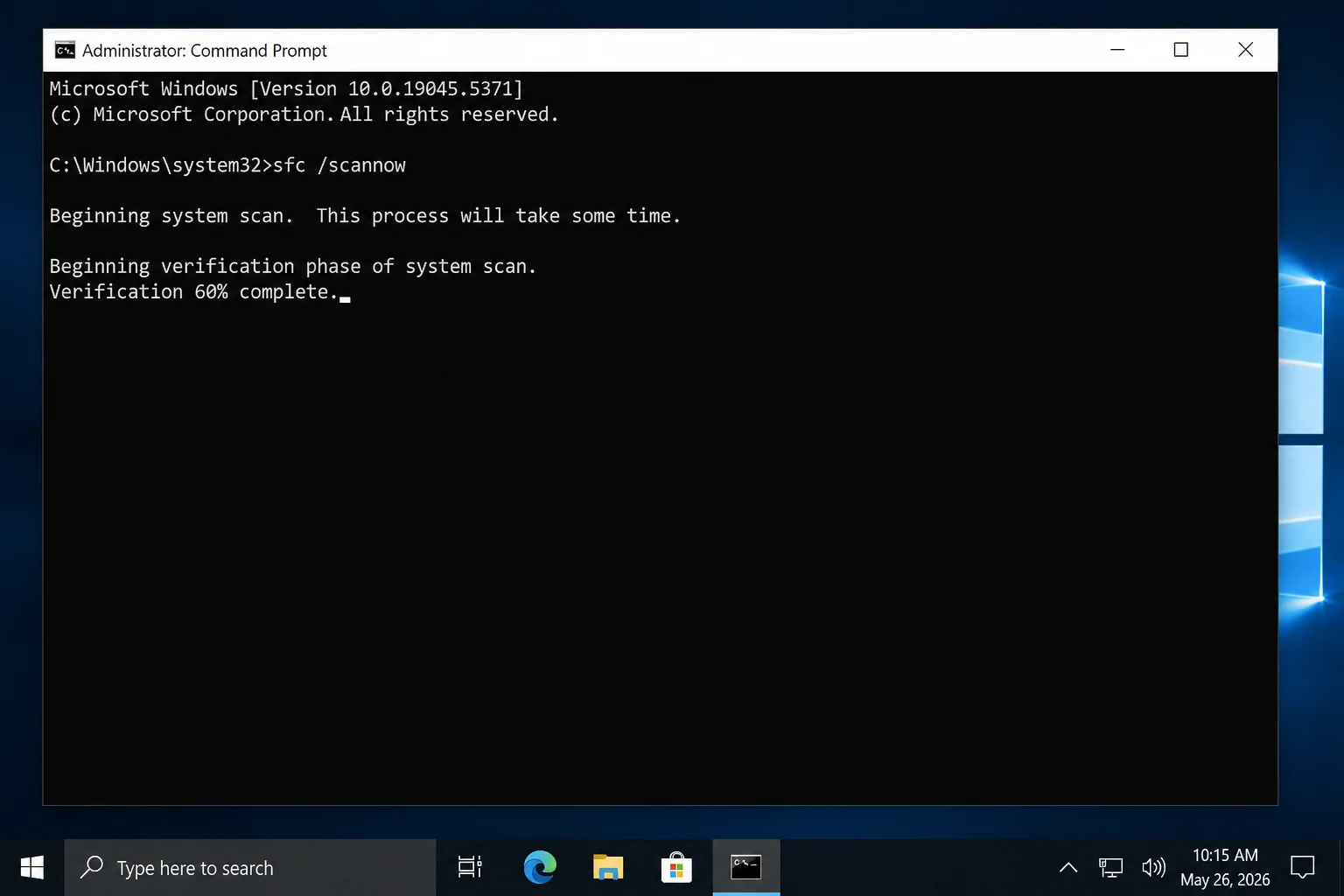
Task: Click the 'Beginning verification phase of system scan.' line
Action: 292,266
